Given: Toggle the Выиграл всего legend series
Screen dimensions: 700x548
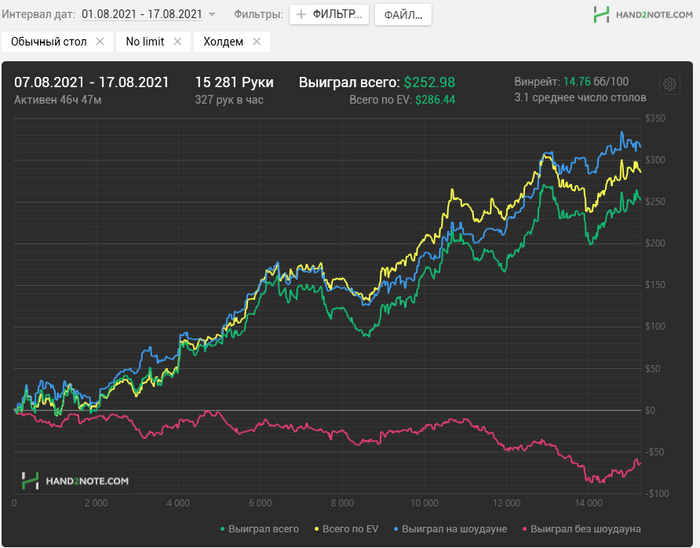Looking at the screenshot, I should coord(259,529).
